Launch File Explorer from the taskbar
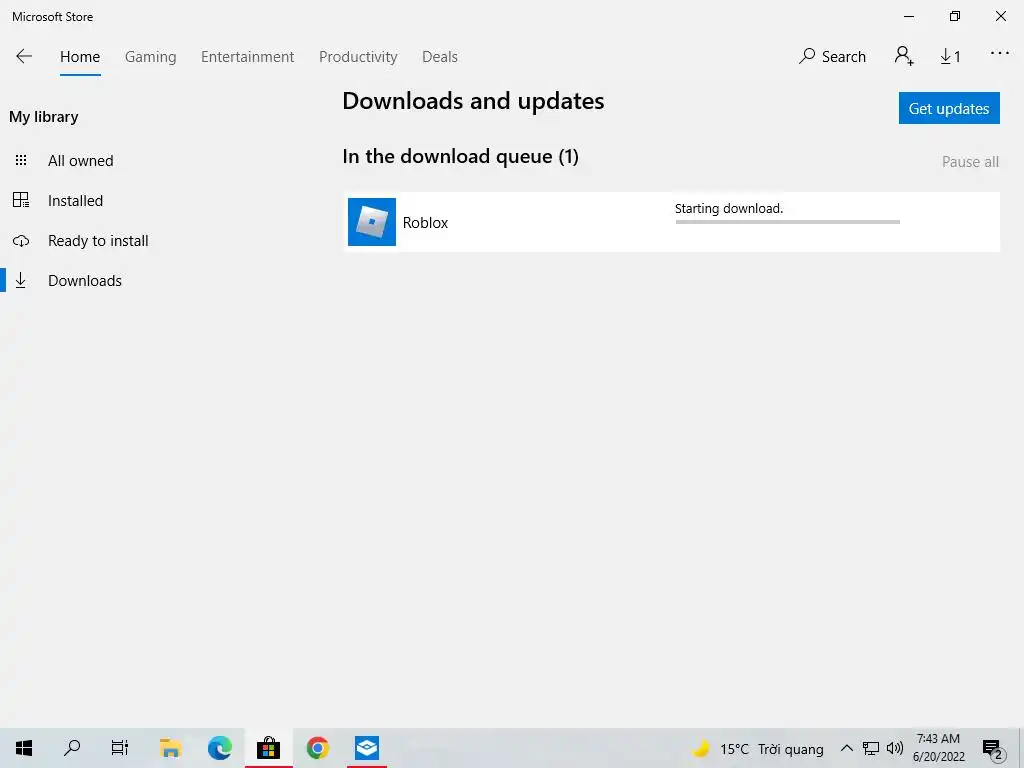Viewport: 1024px width, 768px height. click(x=170, y=748)
